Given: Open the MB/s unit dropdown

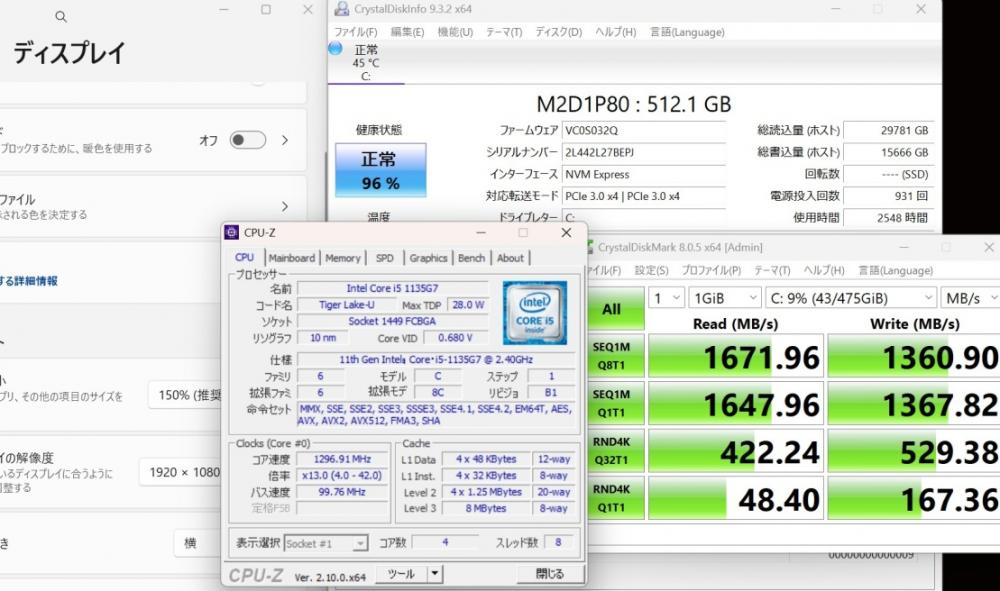Looking at the screenshot, I should [x=971, y=298].
